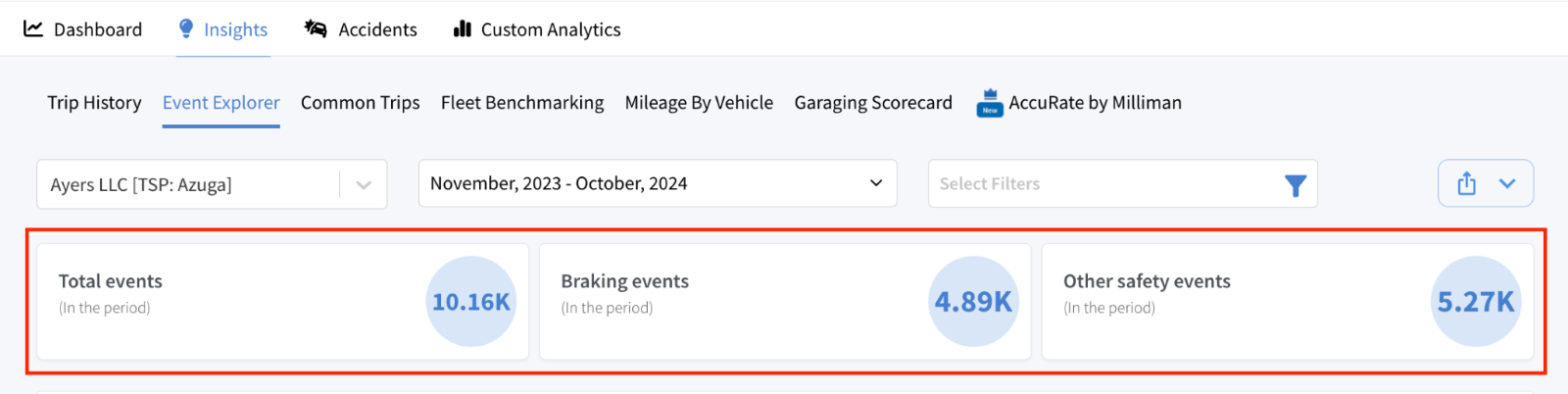Click the AccuRate by Milliman icon
This screenshot has height=394, width=1568.
click(x=990, y=103)
